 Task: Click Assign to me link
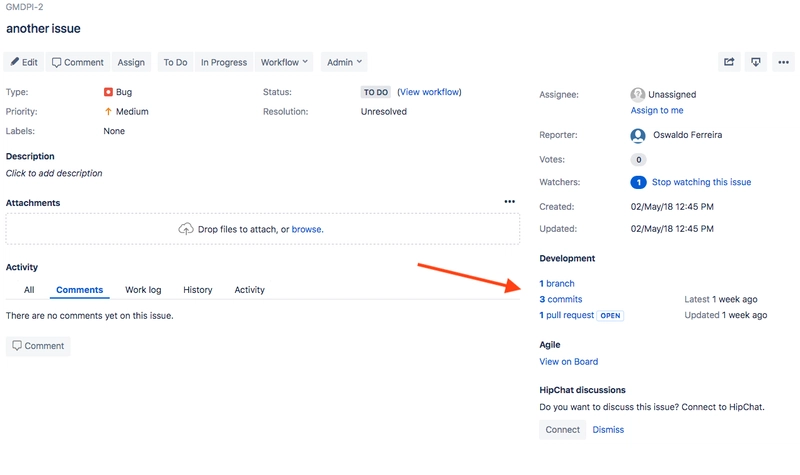657,110
